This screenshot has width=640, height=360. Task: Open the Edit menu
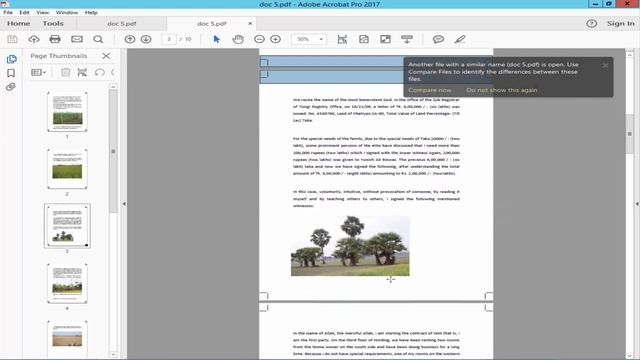pos(24,13)
